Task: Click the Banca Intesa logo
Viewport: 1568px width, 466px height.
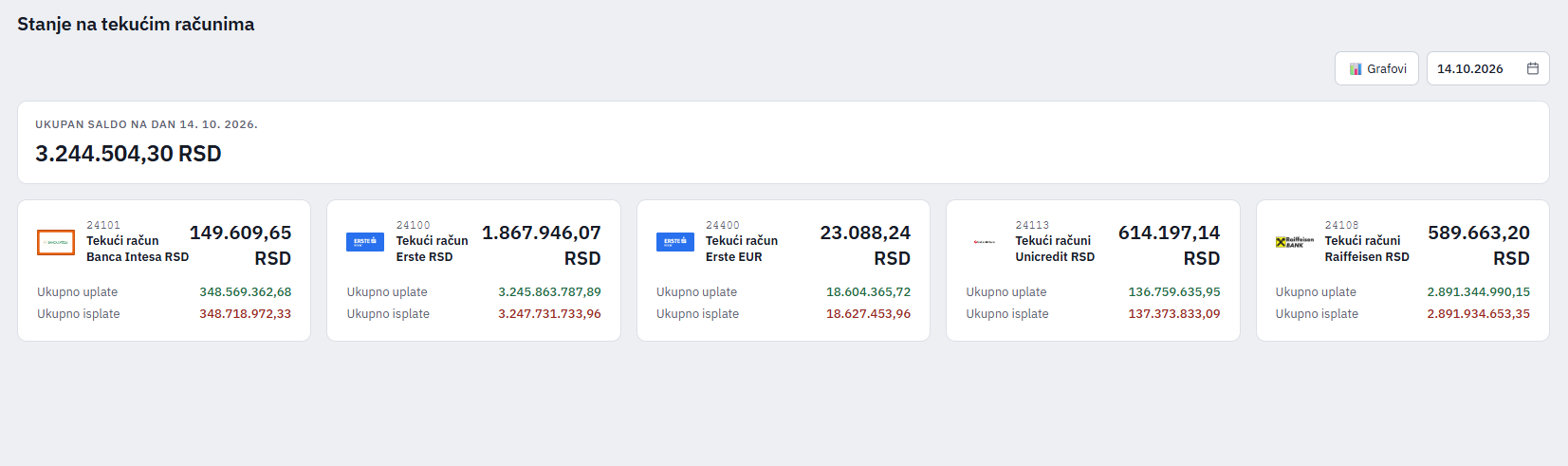Action: pyautogui.click(x=56, y=242)
